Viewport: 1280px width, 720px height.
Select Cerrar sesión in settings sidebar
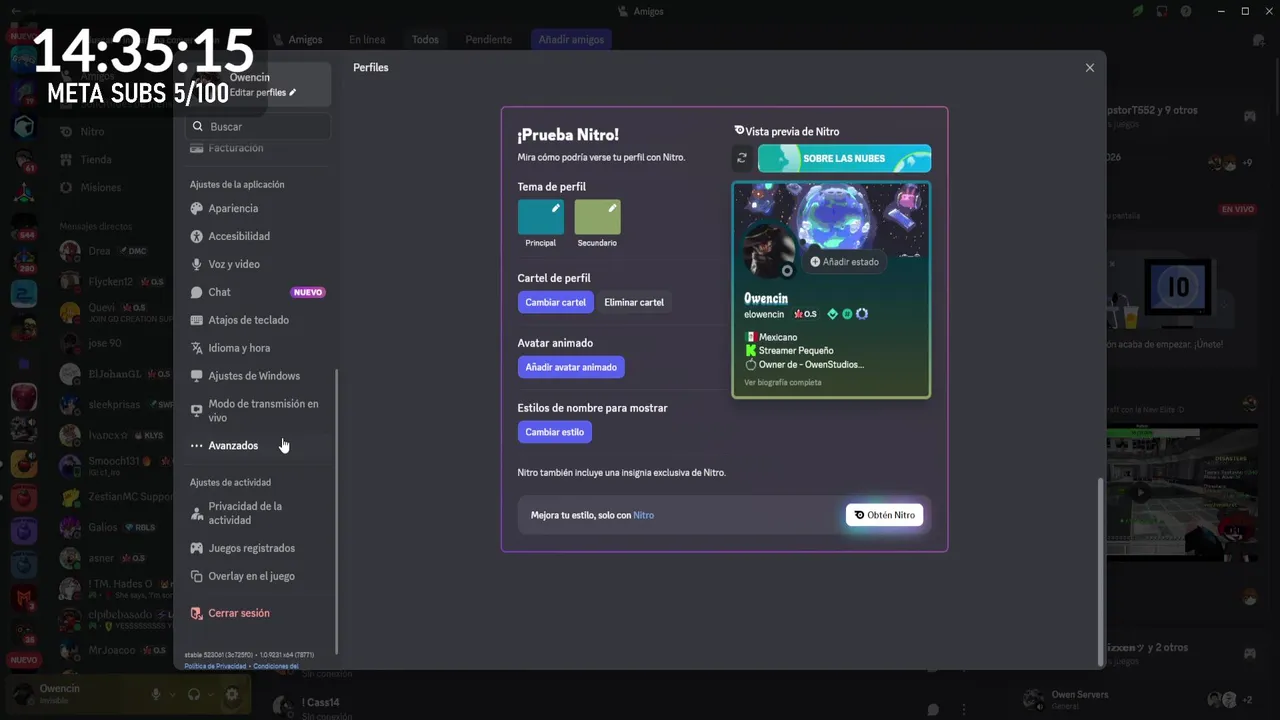[257, 613]
